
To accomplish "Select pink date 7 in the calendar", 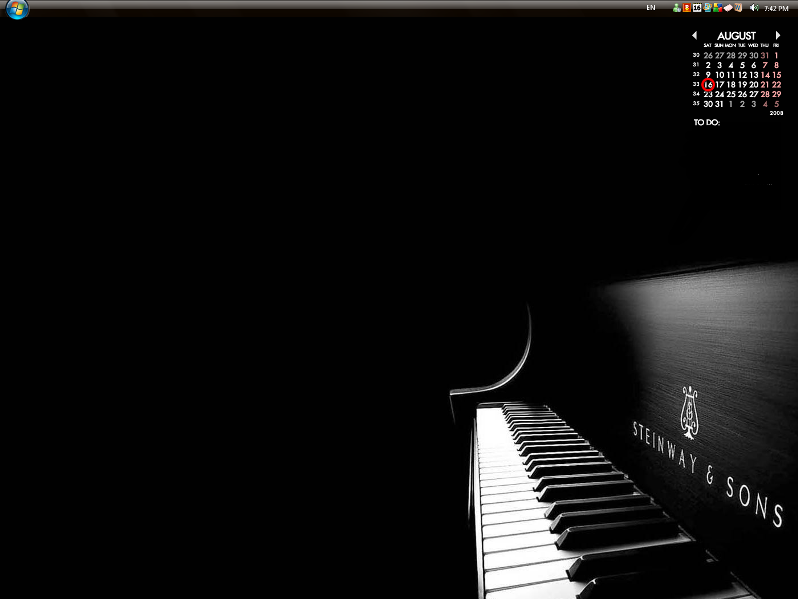I will (765, 66).
